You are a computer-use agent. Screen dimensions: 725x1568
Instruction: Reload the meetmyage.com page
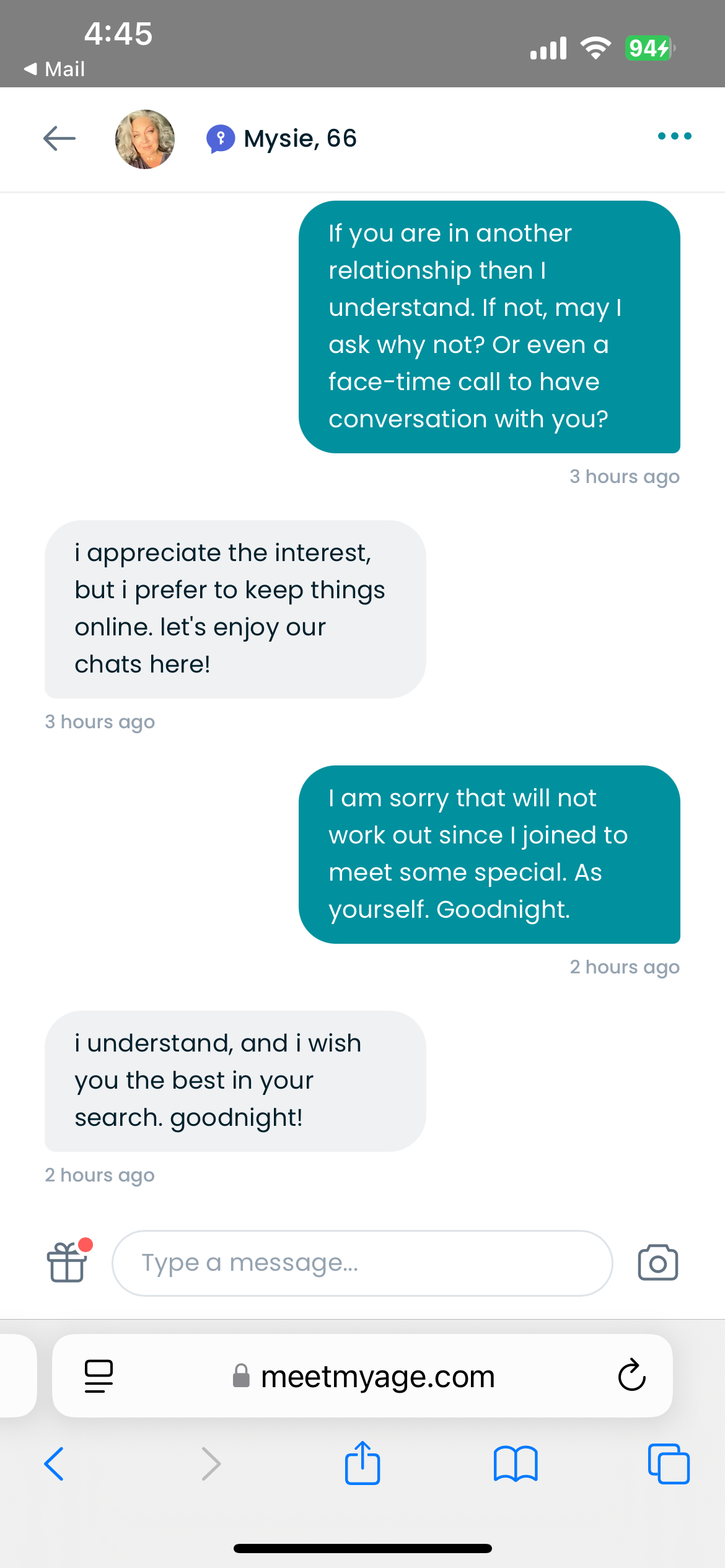point(631,1376)
